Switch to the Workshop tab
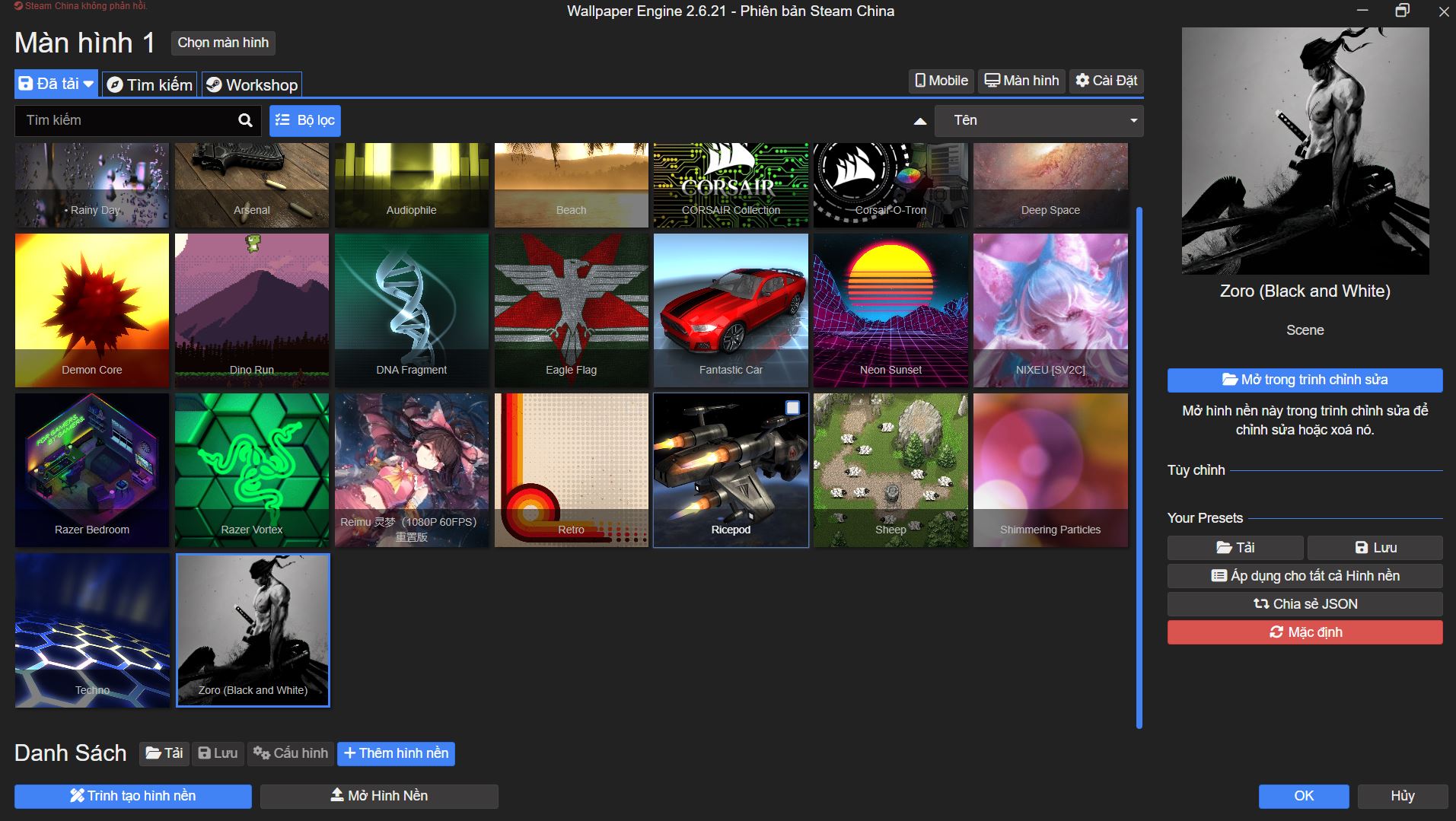1456x821 pixels. pos(252,84)
